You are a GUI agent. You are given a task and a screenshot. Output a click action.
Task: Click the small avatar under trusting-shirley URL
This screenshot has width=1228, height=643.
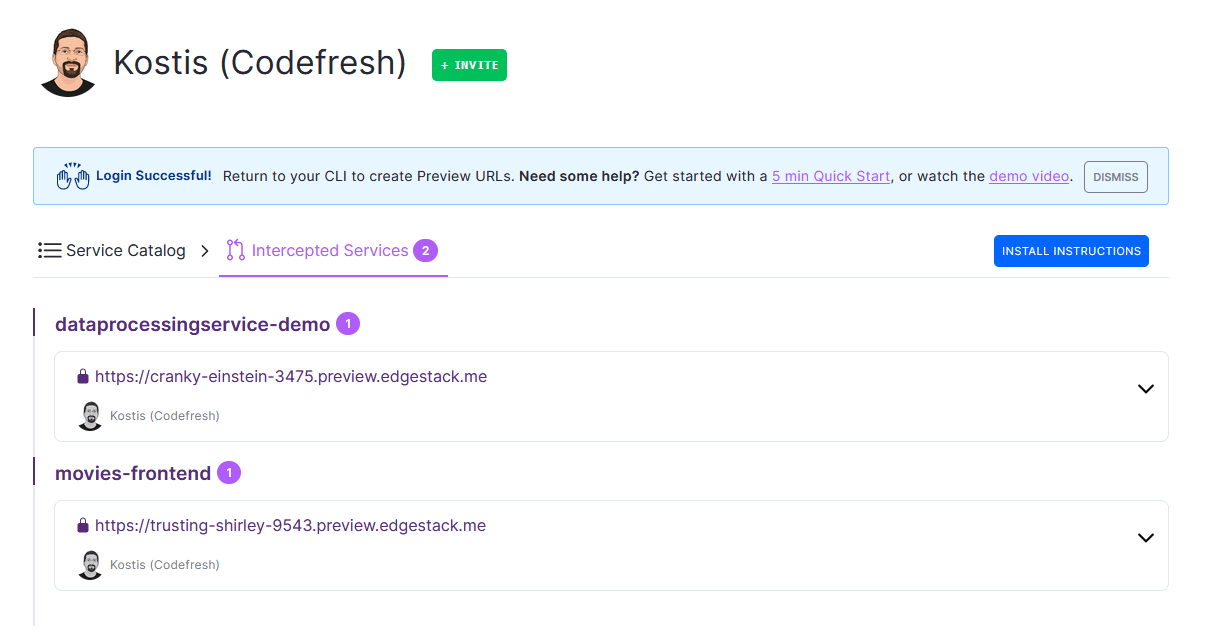(90, 565)
